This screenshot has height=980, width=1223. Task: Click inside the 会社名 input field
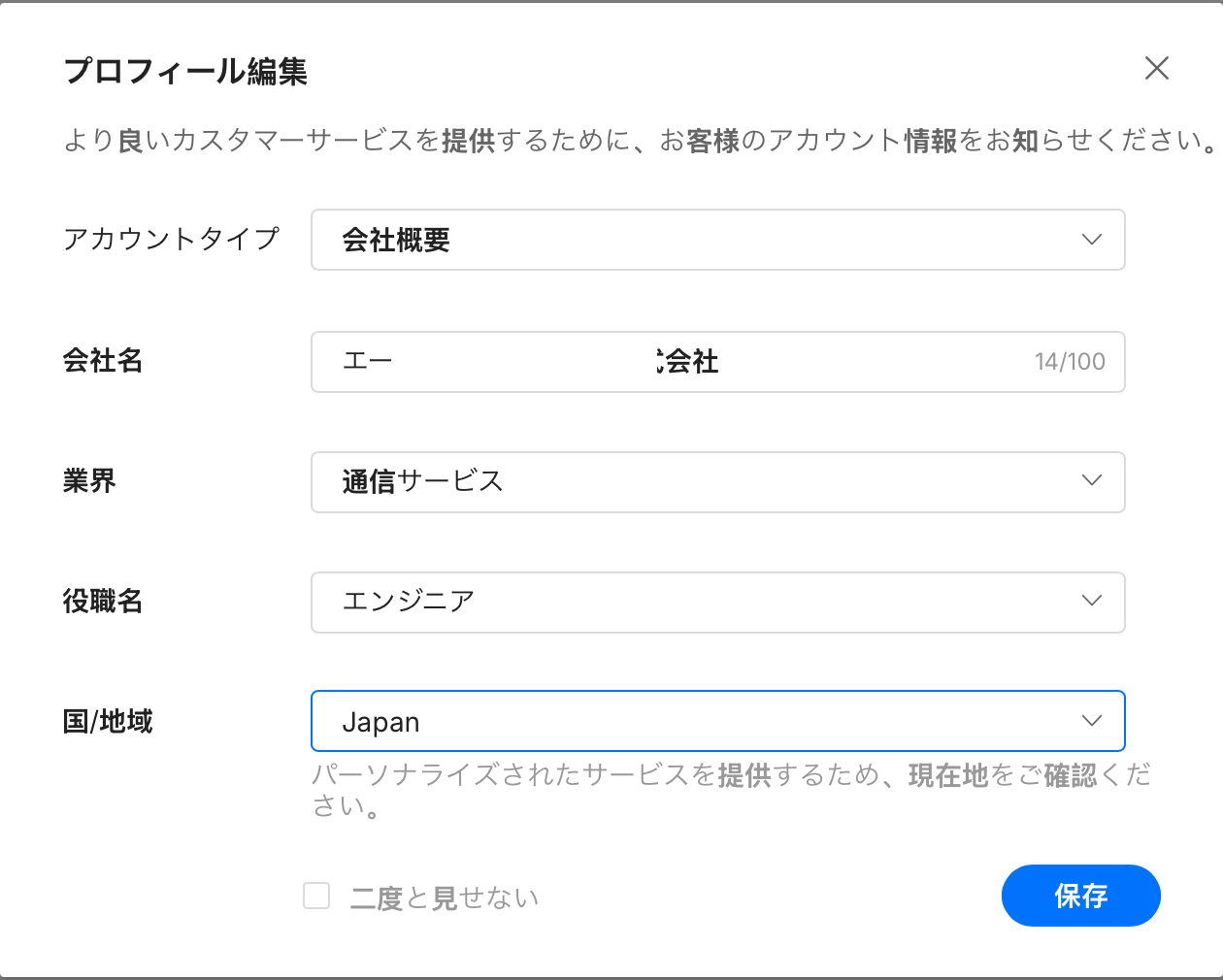tap(717, 362)
